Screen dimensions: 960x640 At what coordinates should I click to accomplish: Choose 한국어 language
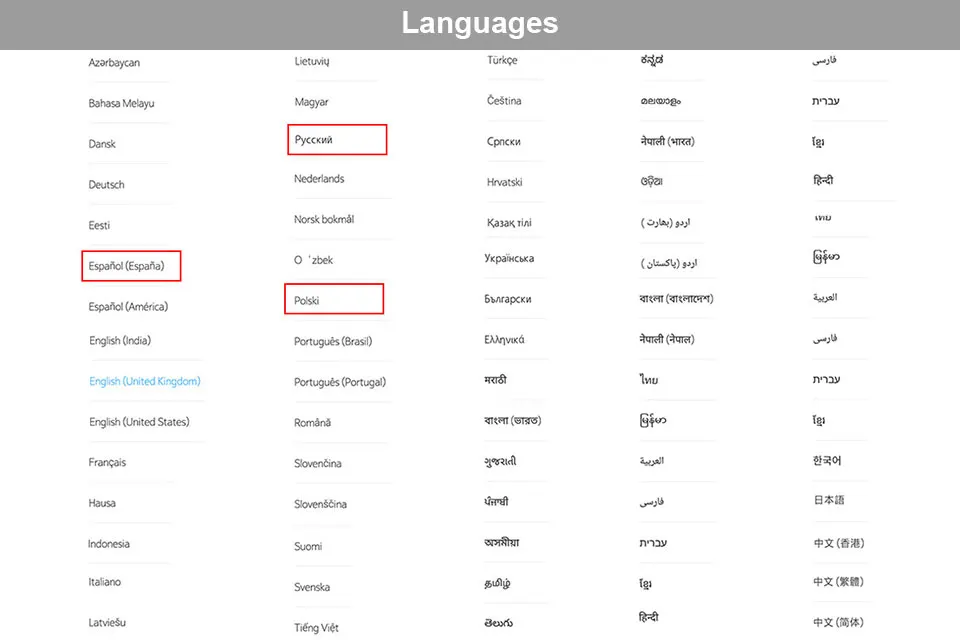click(x=827, y=461)
